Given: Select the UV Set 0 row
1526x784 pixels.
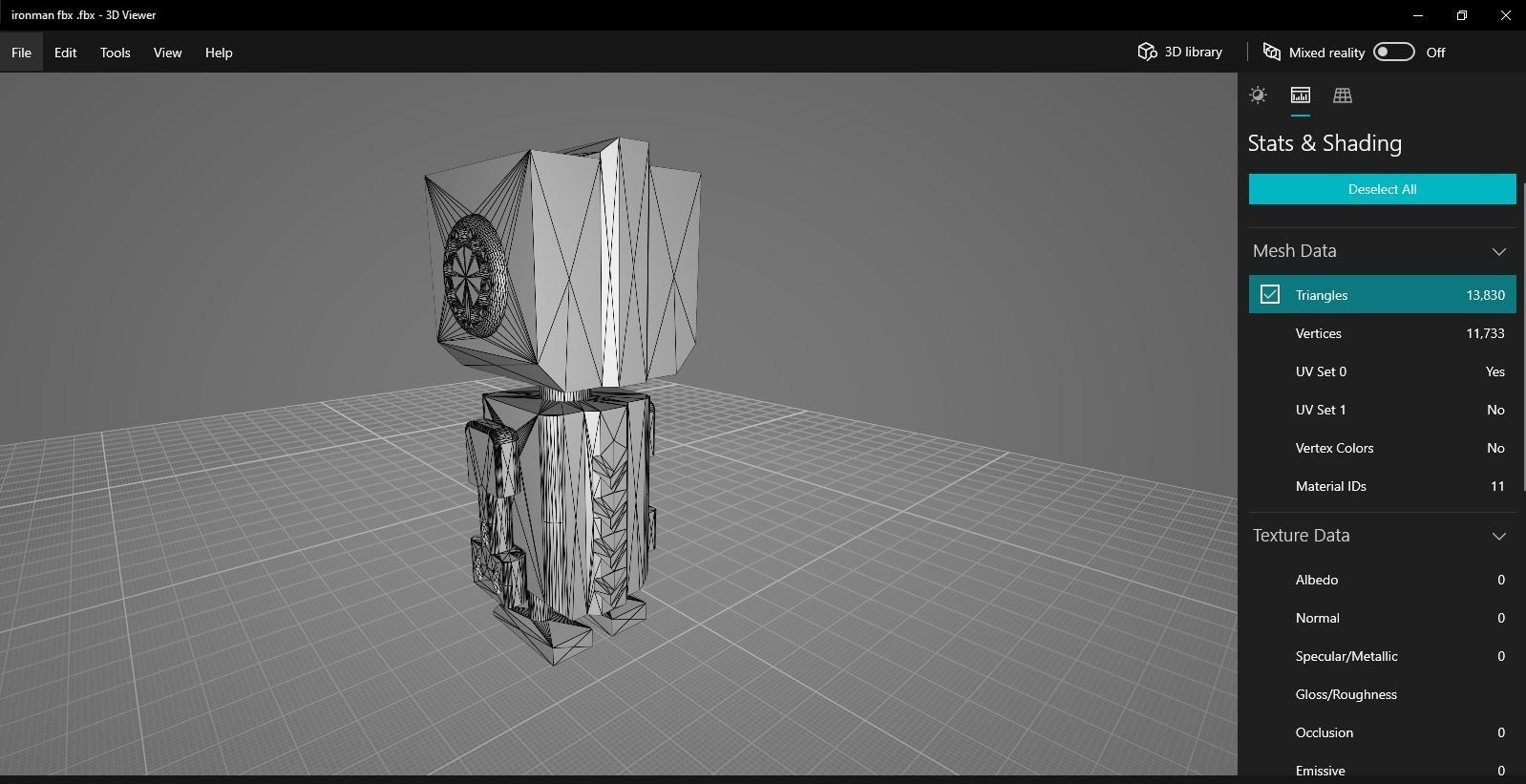Looking at the screenshot, I should pos(1382,371).
